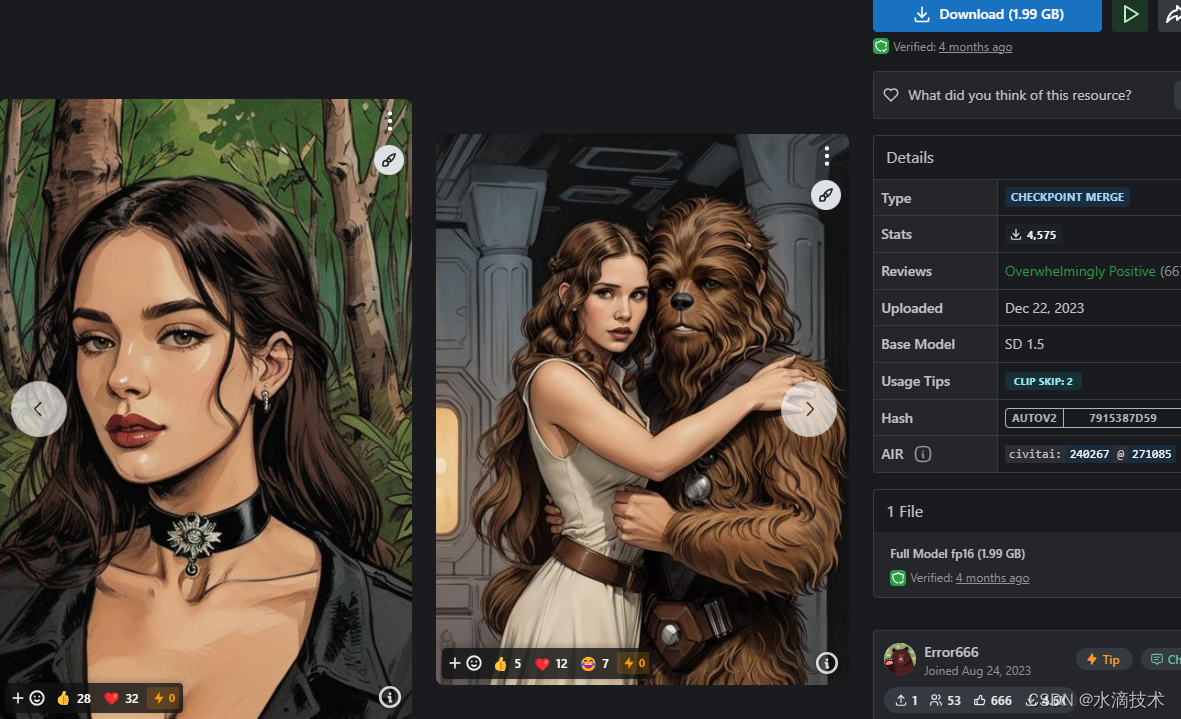
Task: Click the verified shield in file section
Action: point(898,578)
